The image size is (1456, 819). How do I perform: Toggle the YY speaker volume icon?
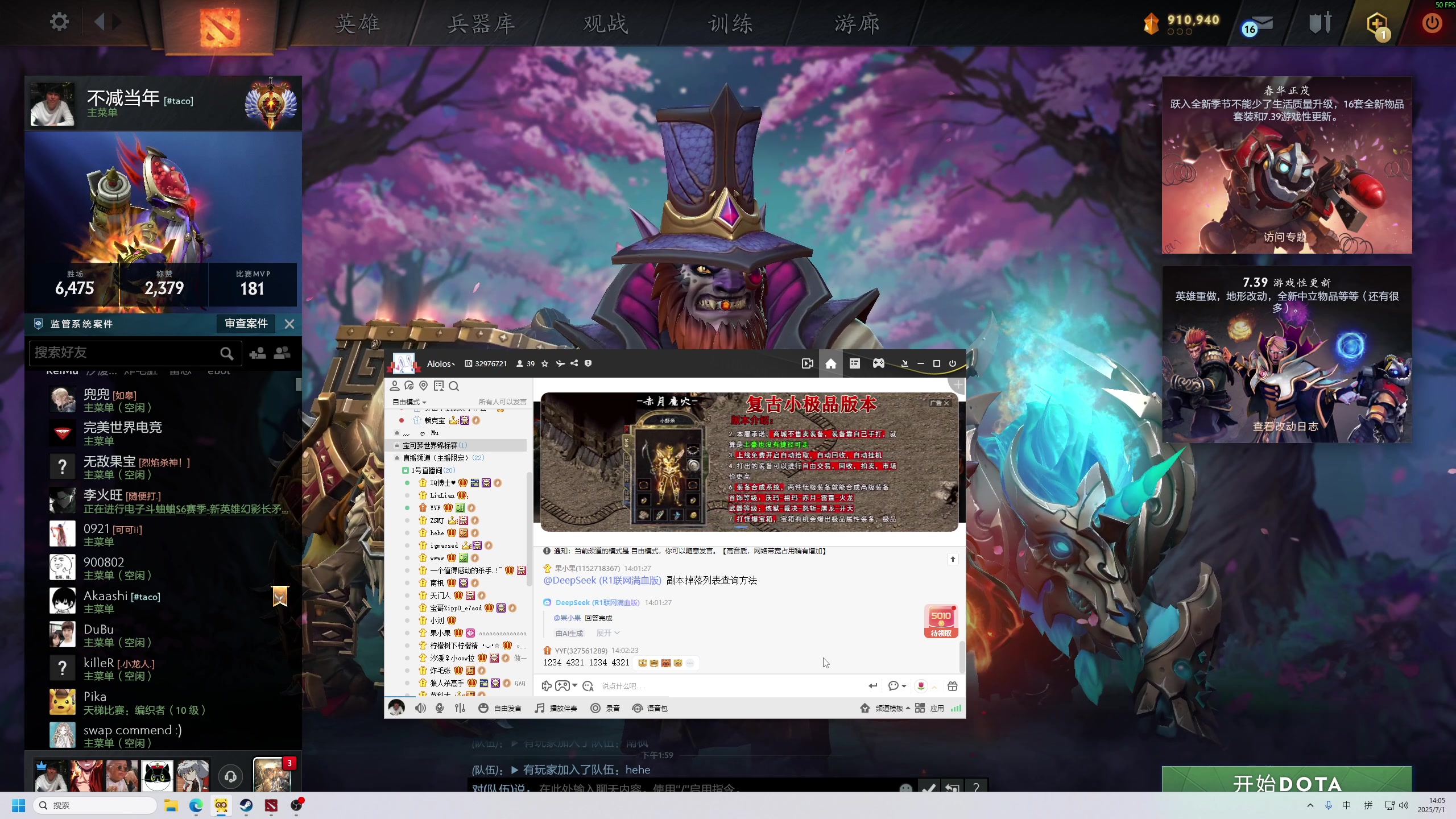420,708
